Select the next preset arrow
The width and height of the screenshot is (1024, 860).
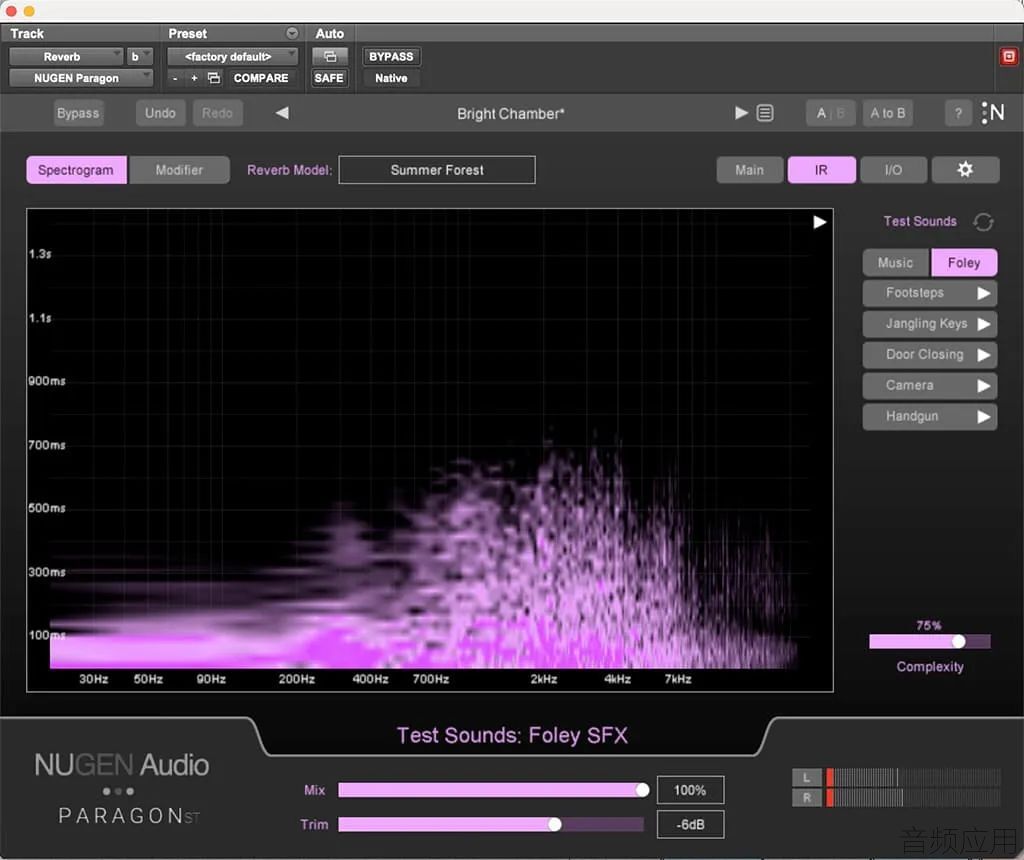[x=741, y=113]
